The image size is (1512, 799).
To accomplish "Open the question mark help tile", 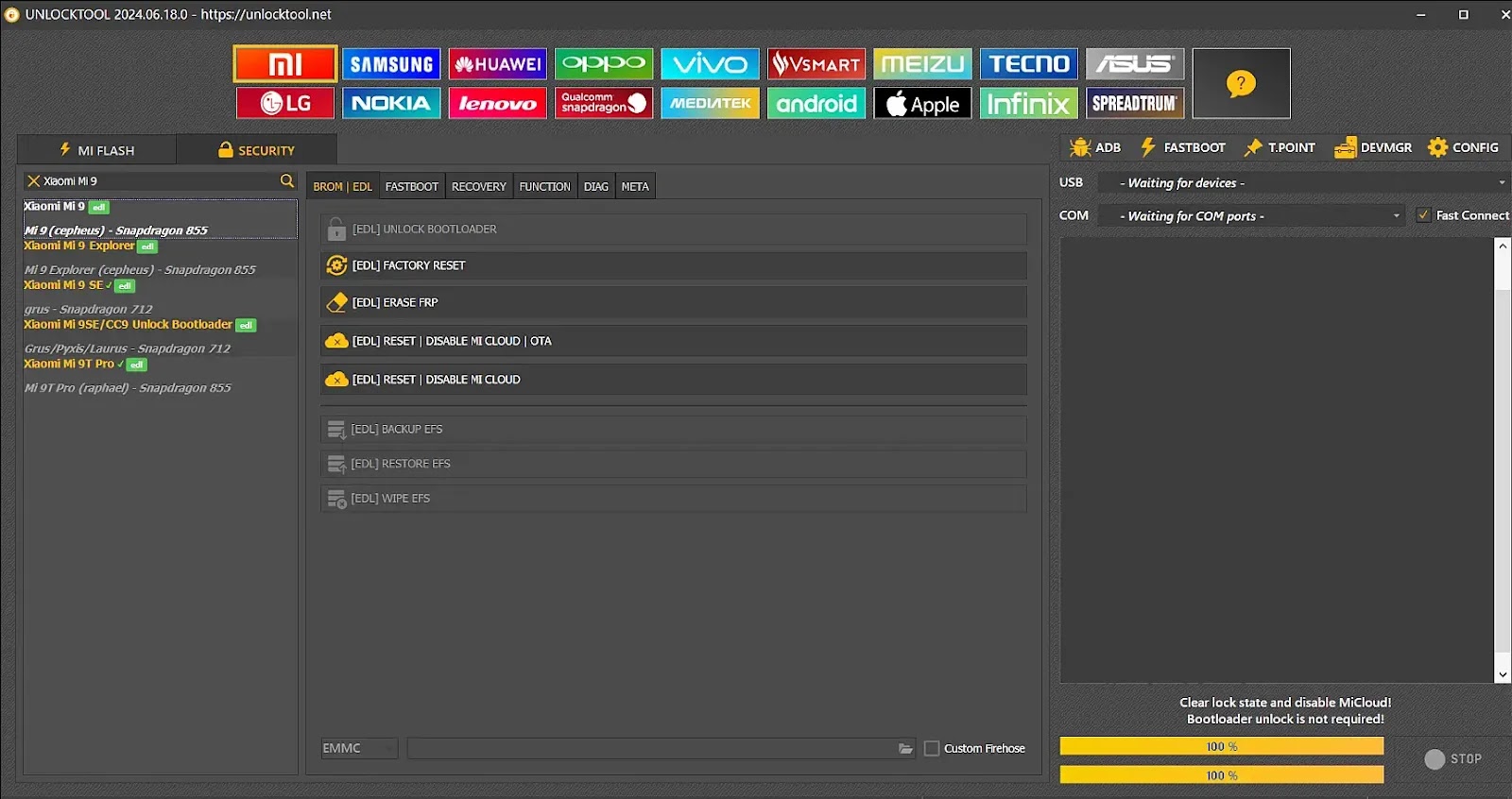I will point(1241,83).
